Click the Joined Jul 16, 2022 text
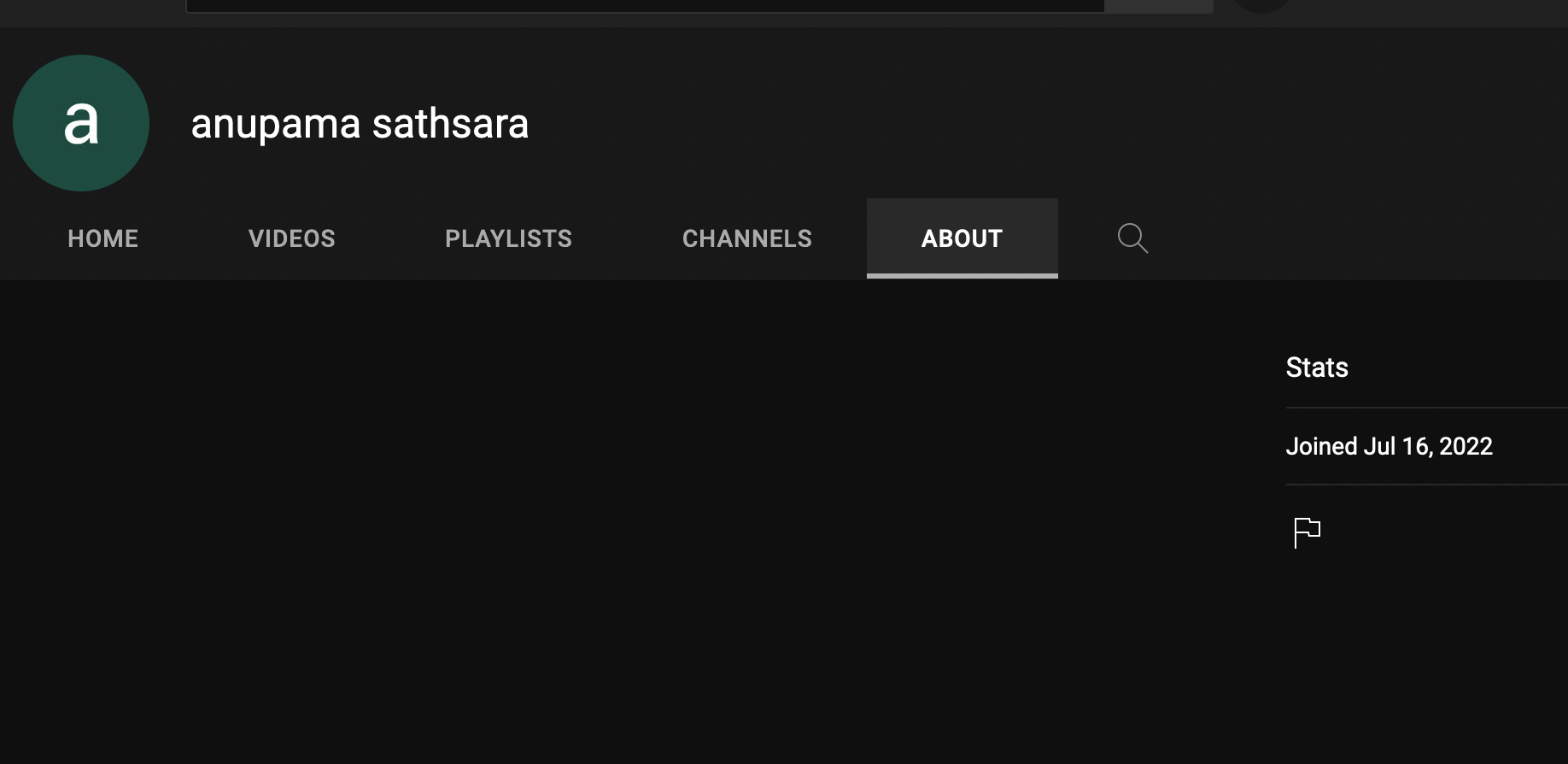Viewport: 1568px width, 764px height. (x=1390, y=446)
